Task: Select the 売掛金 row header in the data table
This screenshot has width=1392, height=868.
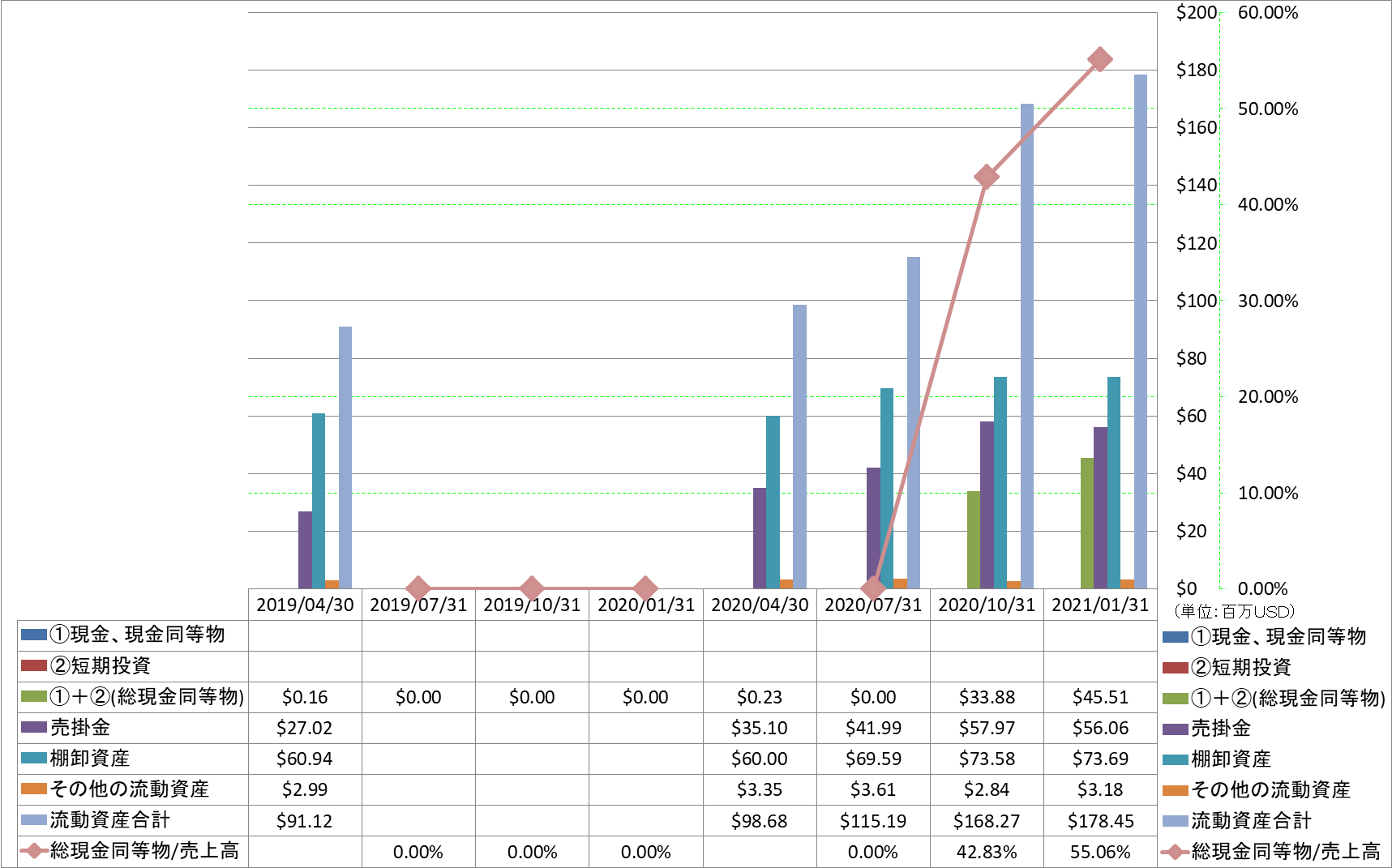Action: pyautogui.click(x=133, y=728)
